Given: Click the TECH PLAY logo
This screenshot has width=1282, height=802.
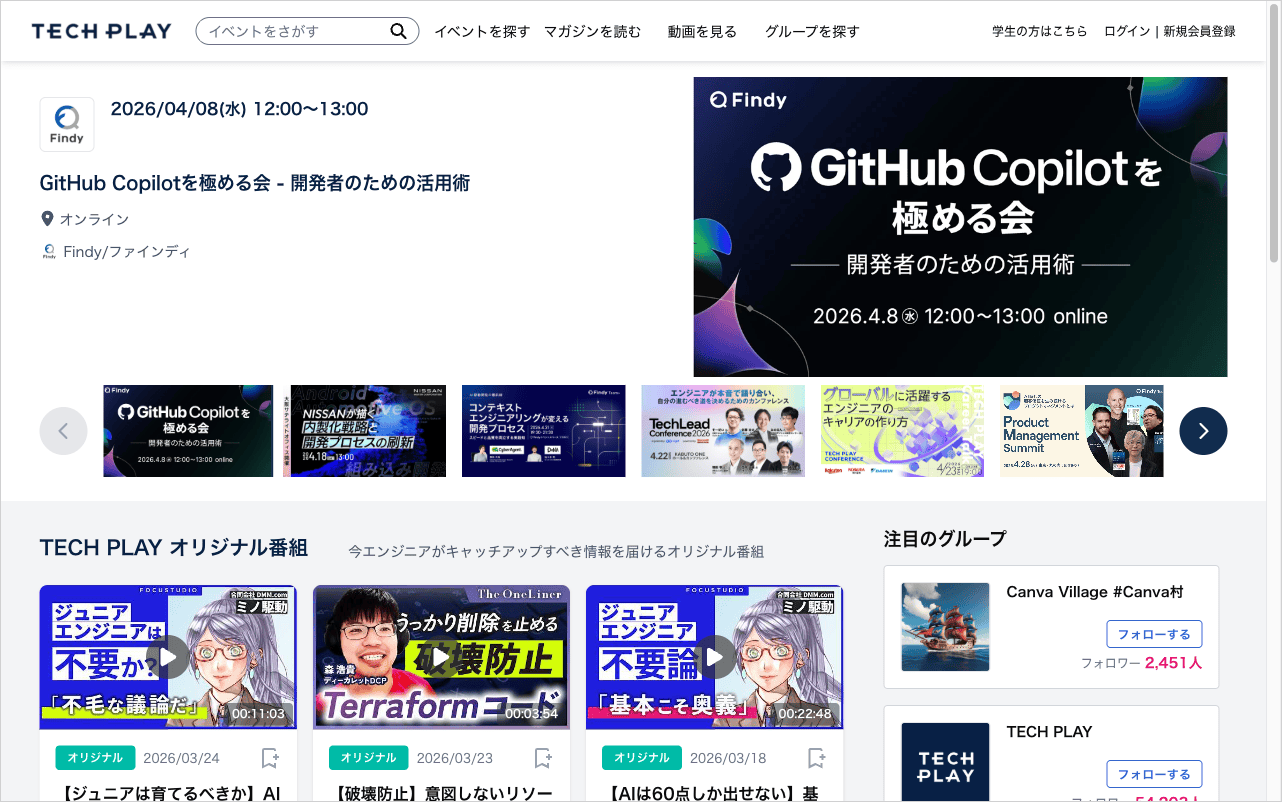Looking at the screenshot, I should click(x=101, y=30).
